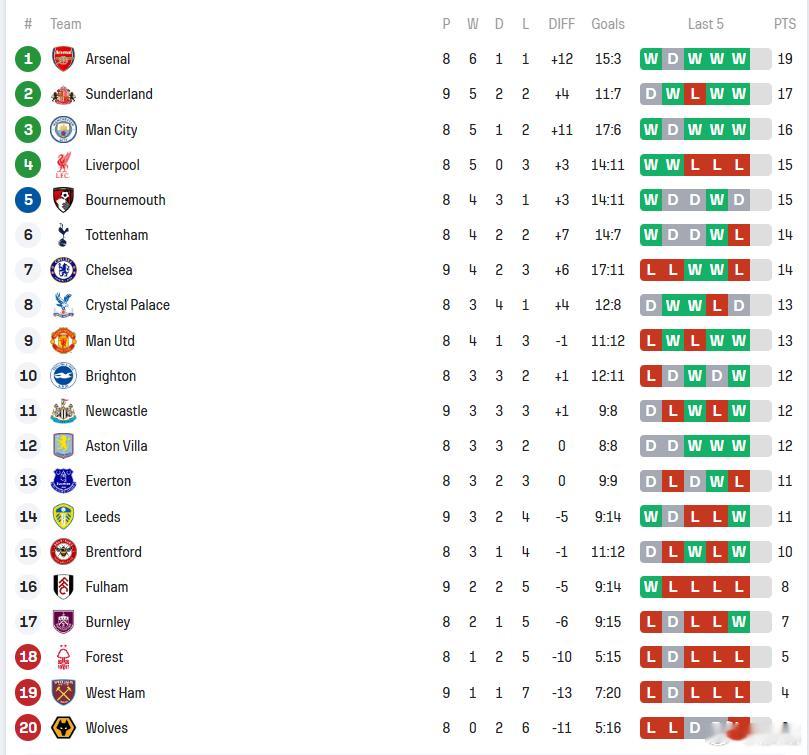Click the Tottenham cockerel crest icon
This screenshot has height=755, width=809.
(x=63, y=235)
